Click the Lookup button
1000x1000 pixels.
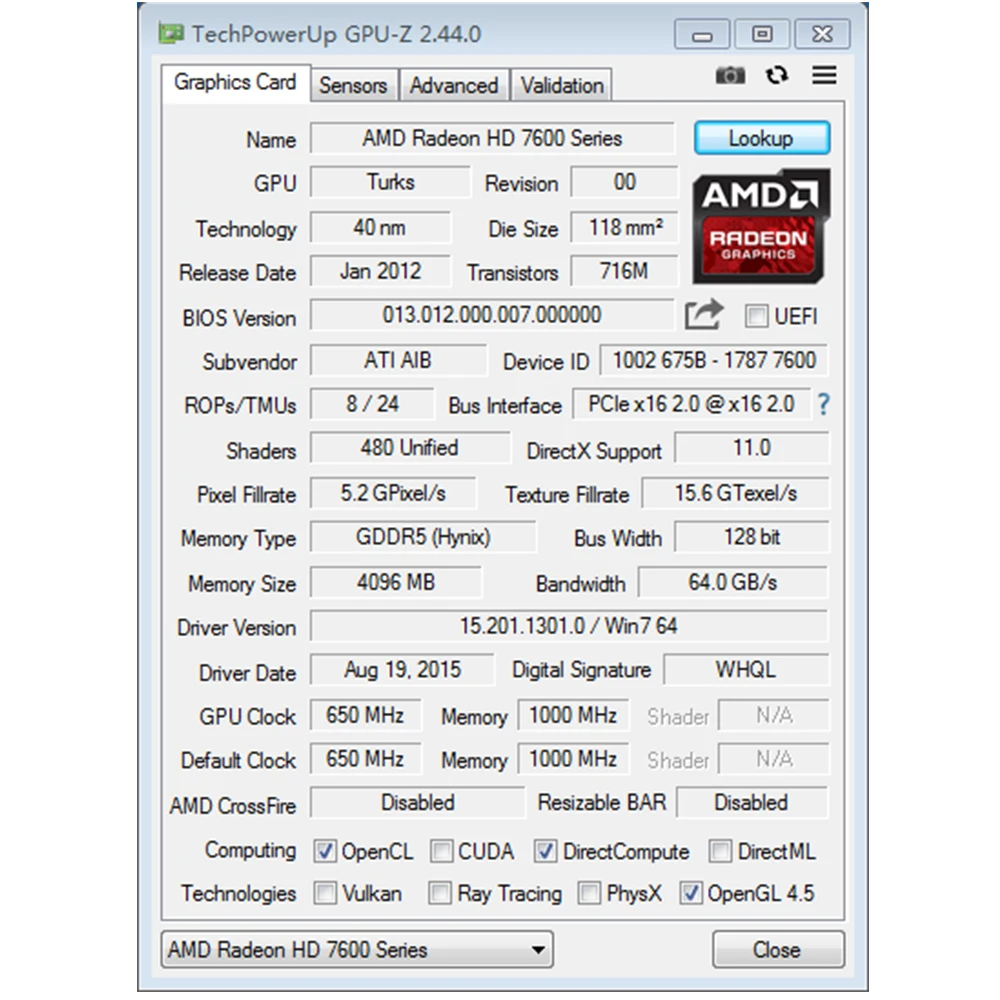click(762, 138)
